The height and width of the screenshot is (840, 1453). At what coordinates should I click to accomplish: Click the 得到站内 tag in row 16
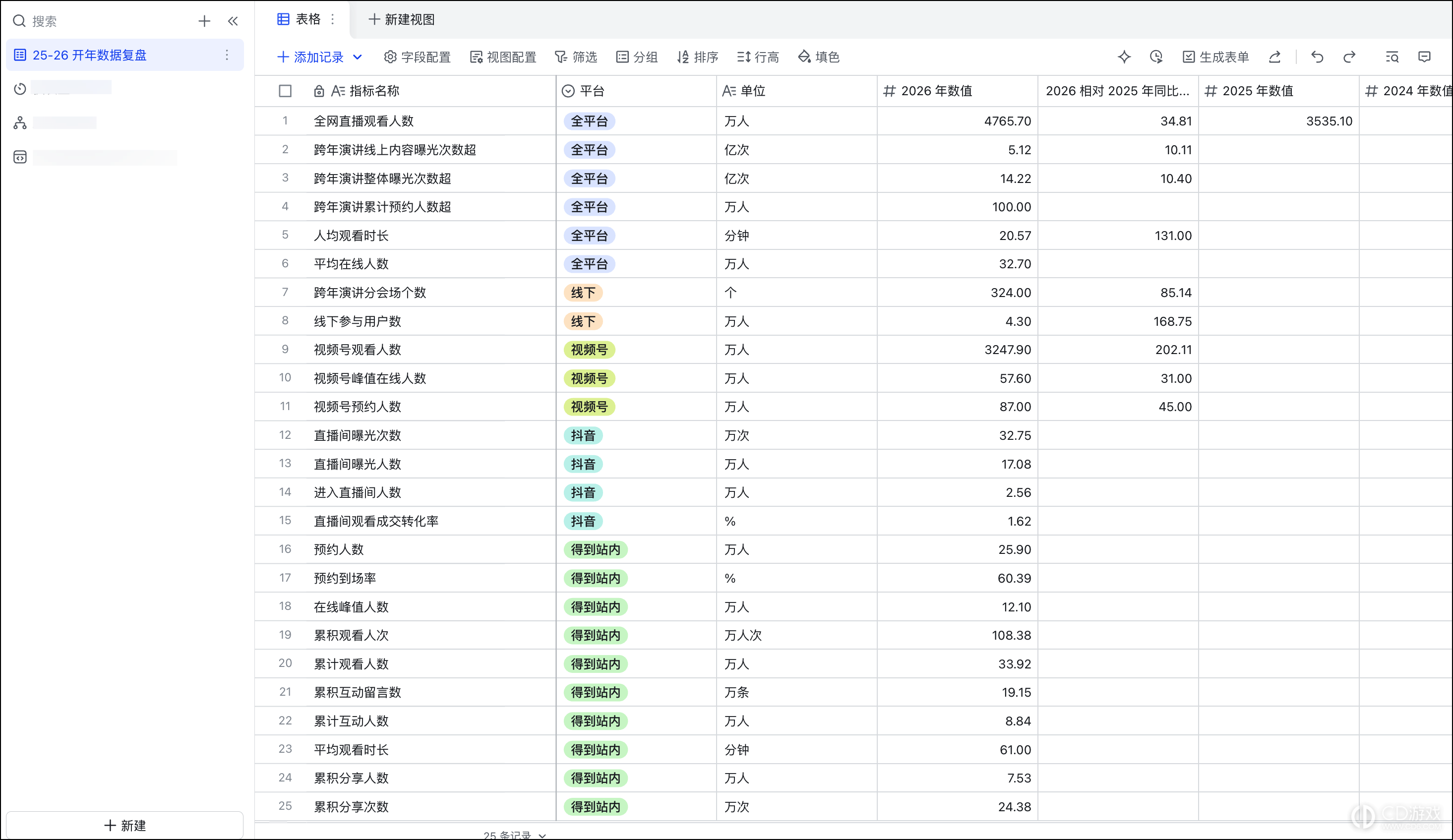595,549
